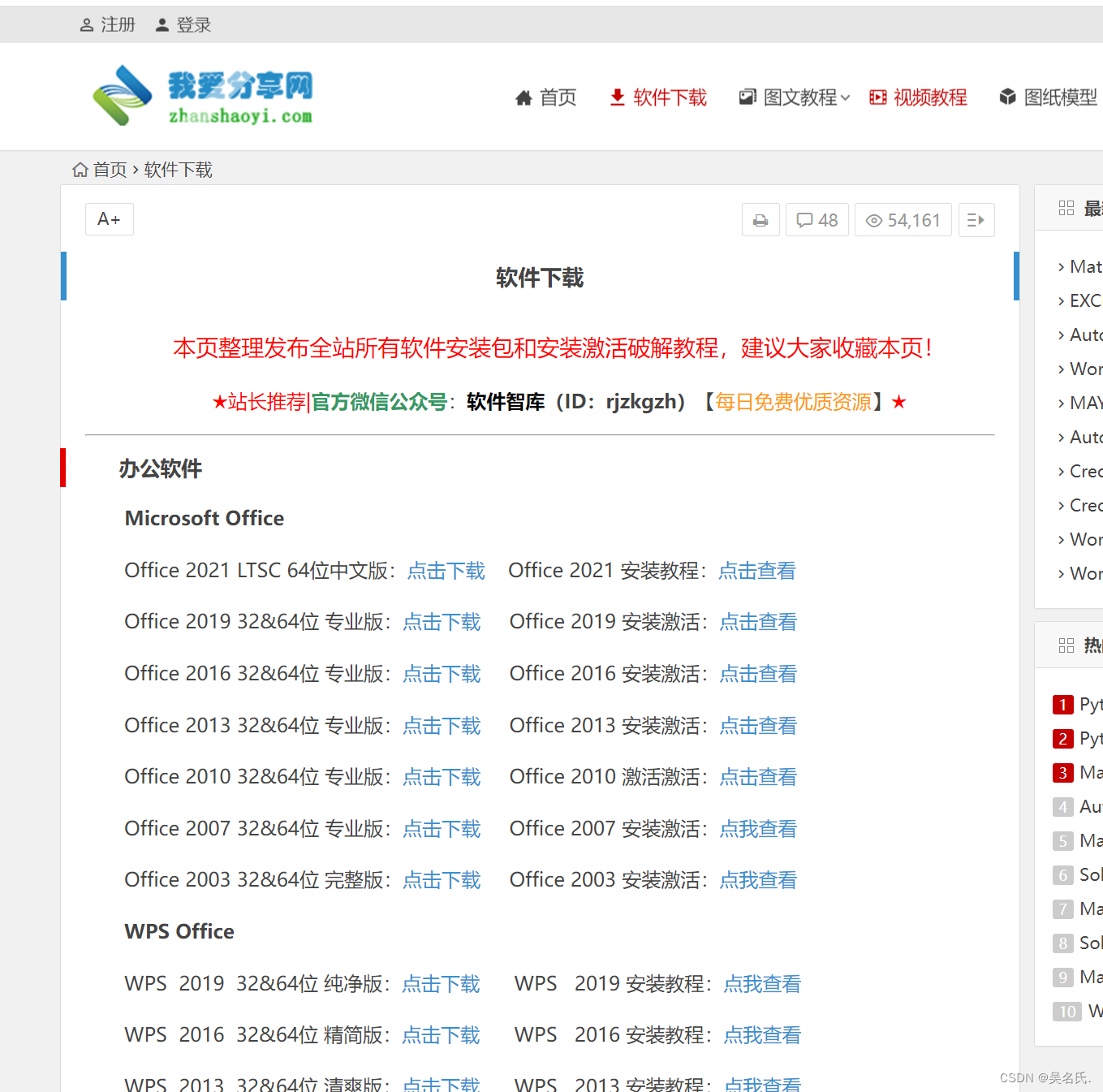Click the 办公软件 section heading
The width and height of the screenshot is (1103, 1092).
coord(160,468)
